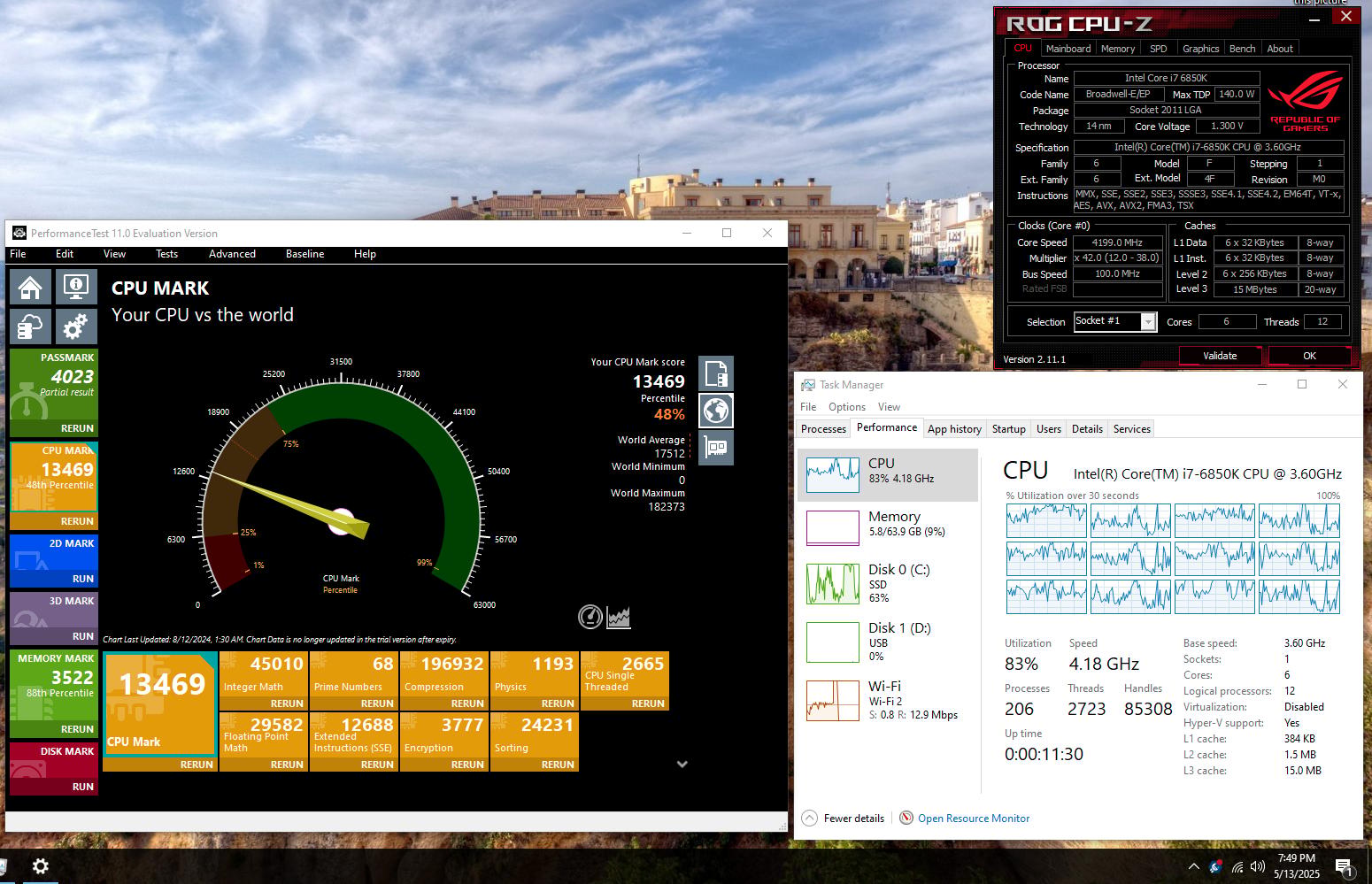1372x884 pixels.
Task: Rerun the CPU Single Threaded test
Action: (648, 703)
